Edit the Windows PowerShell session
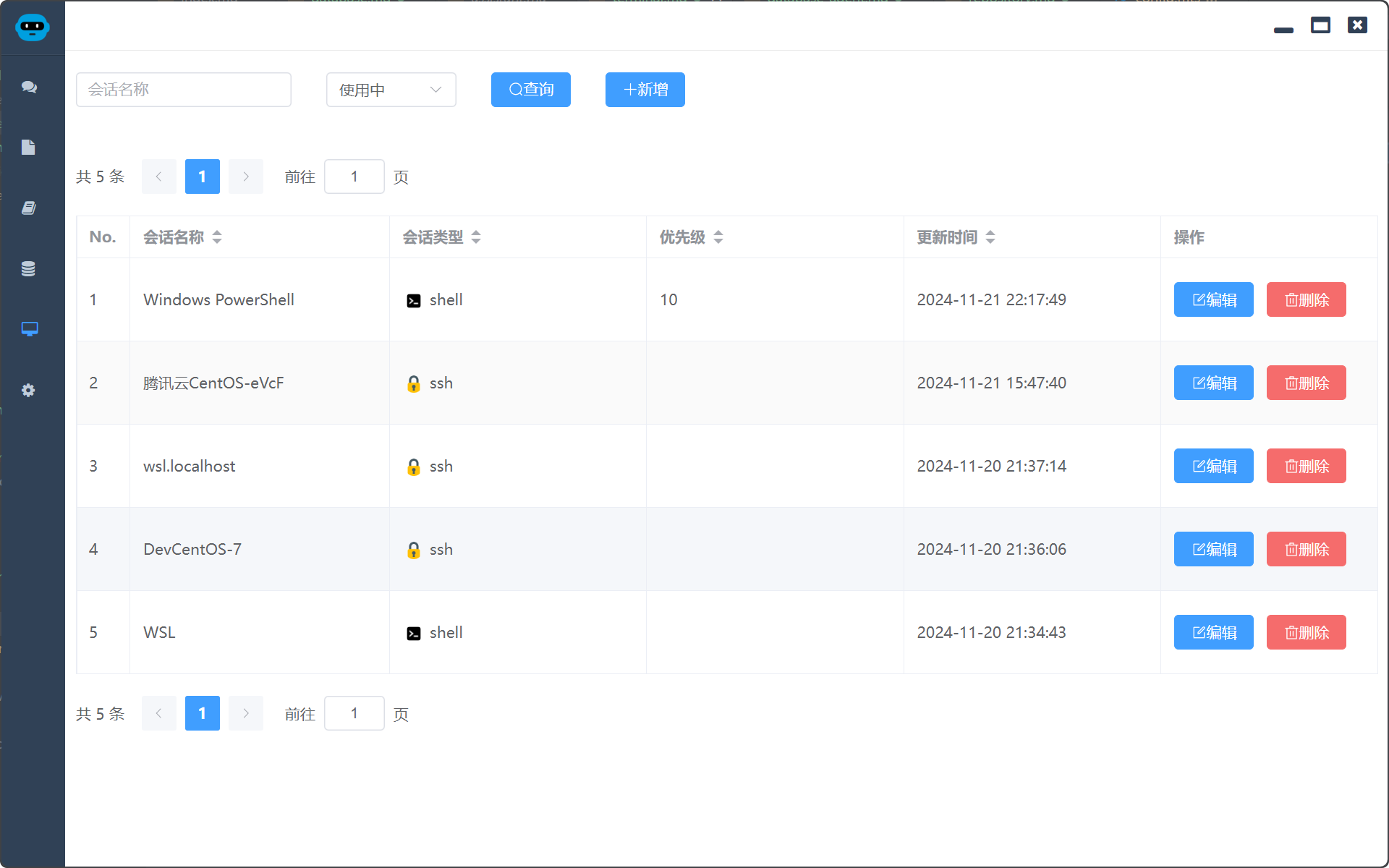 [x=1213, y=299]
